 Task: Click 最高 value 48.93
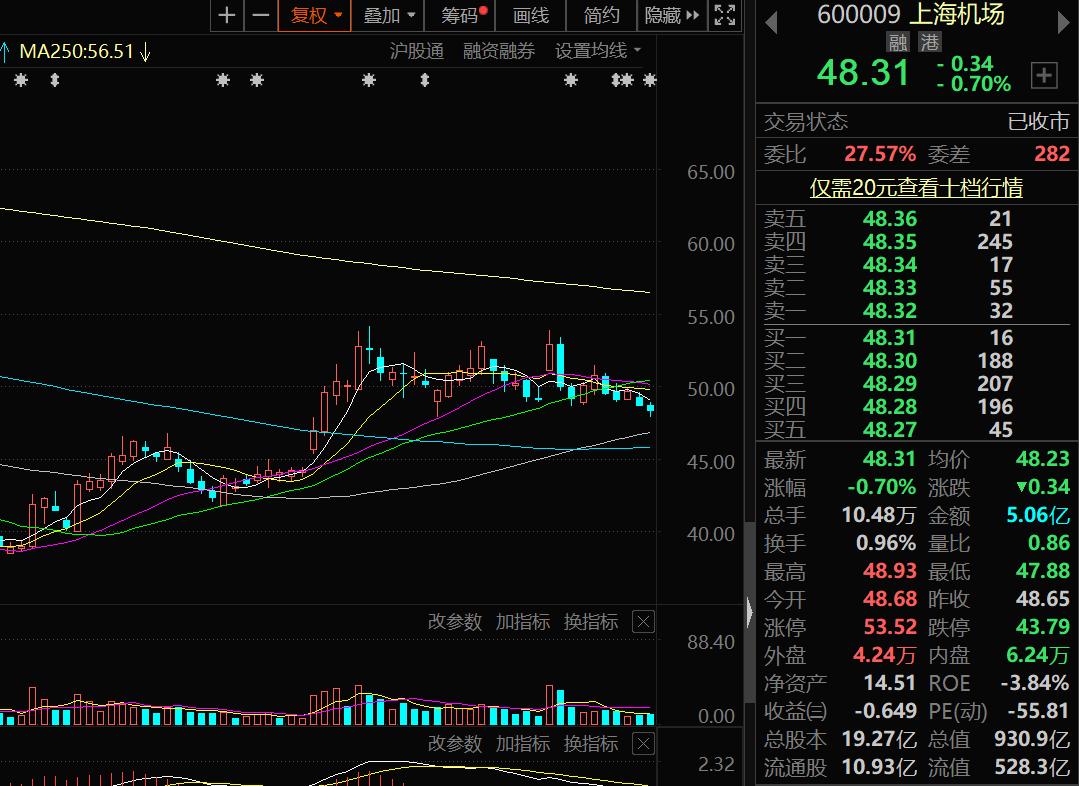coord(890,571)
